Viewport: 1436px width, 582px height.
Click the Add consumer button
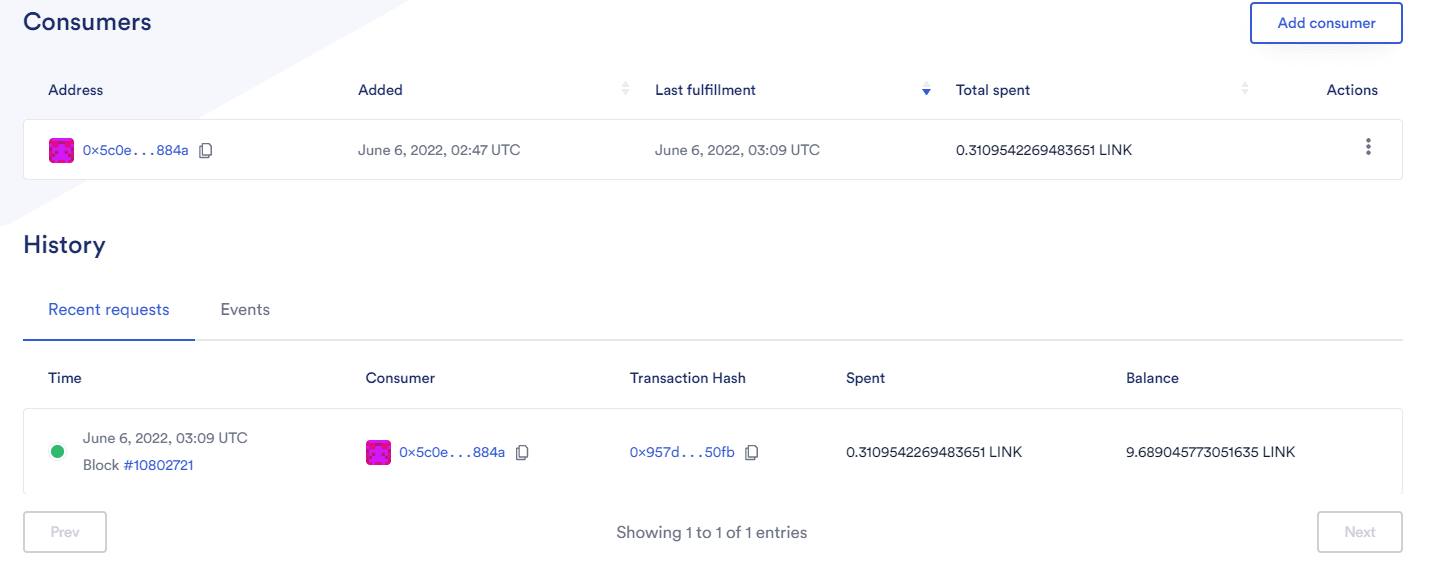click(x=1326, y=23)
